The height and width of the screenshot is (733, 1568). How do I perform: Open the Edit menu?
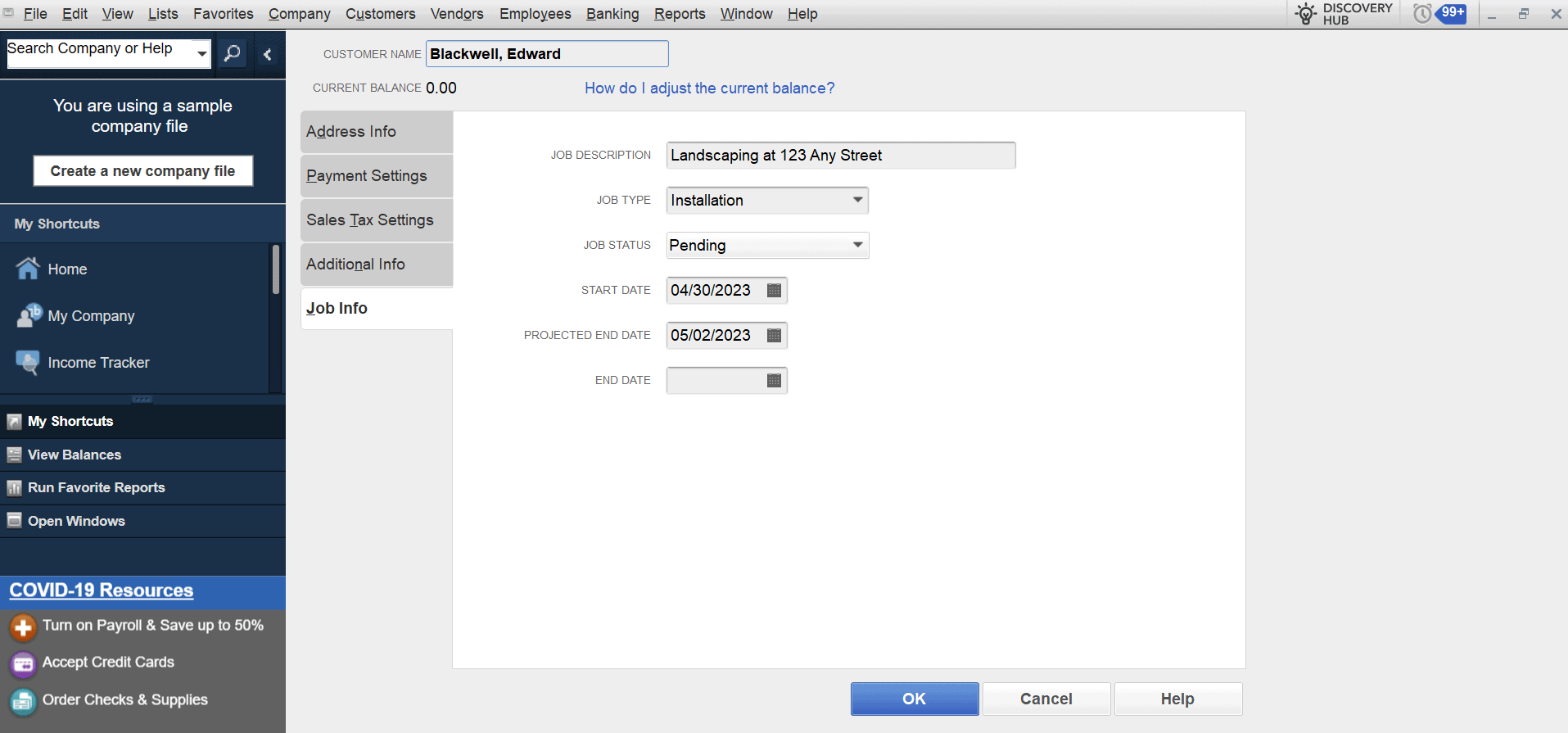pyautogui.click(x=75, y=14)
